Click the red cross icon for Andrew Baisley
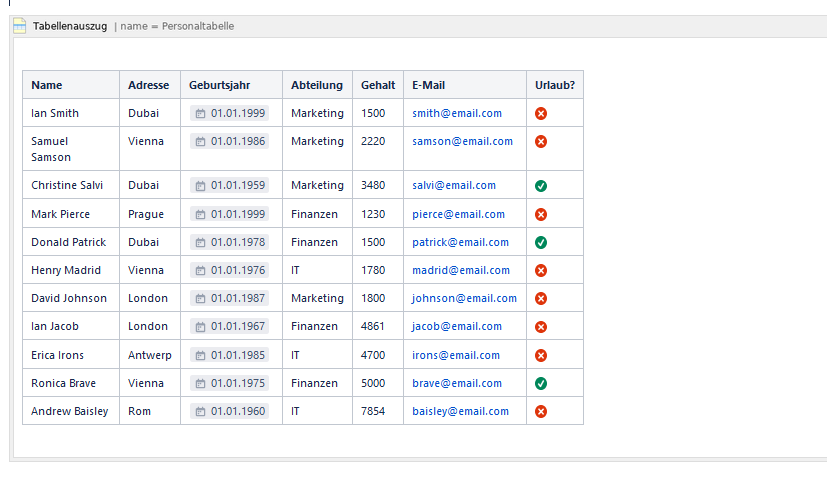Viewport: 827px width, 489px height. point(541,411)
